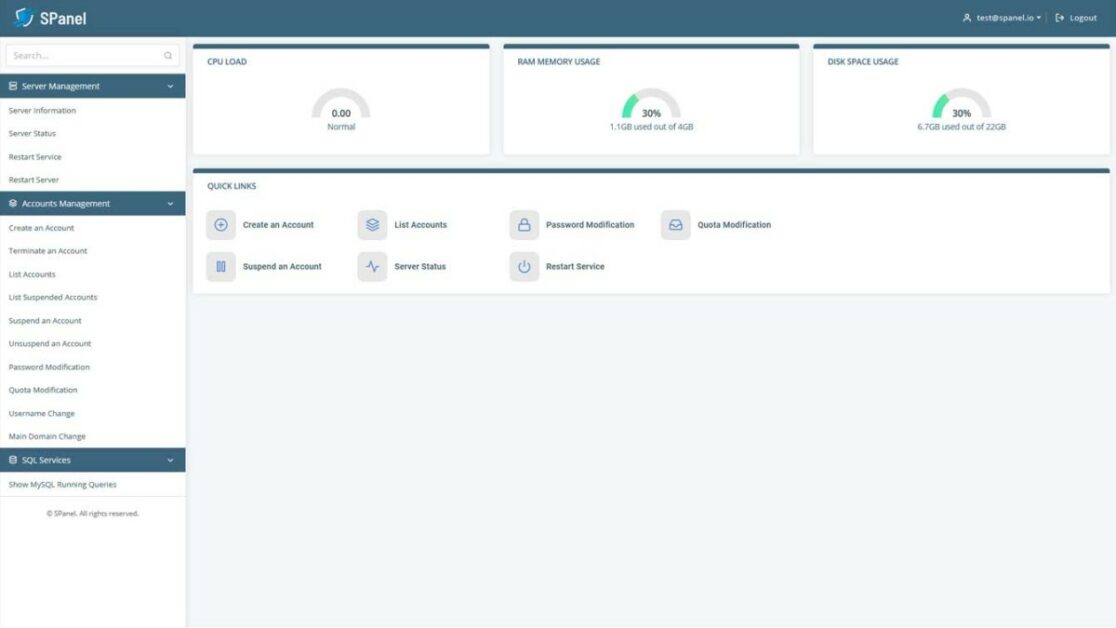Open Create an Account via its plus icon
Viewport: 1116px width, 628px height.
220,224
